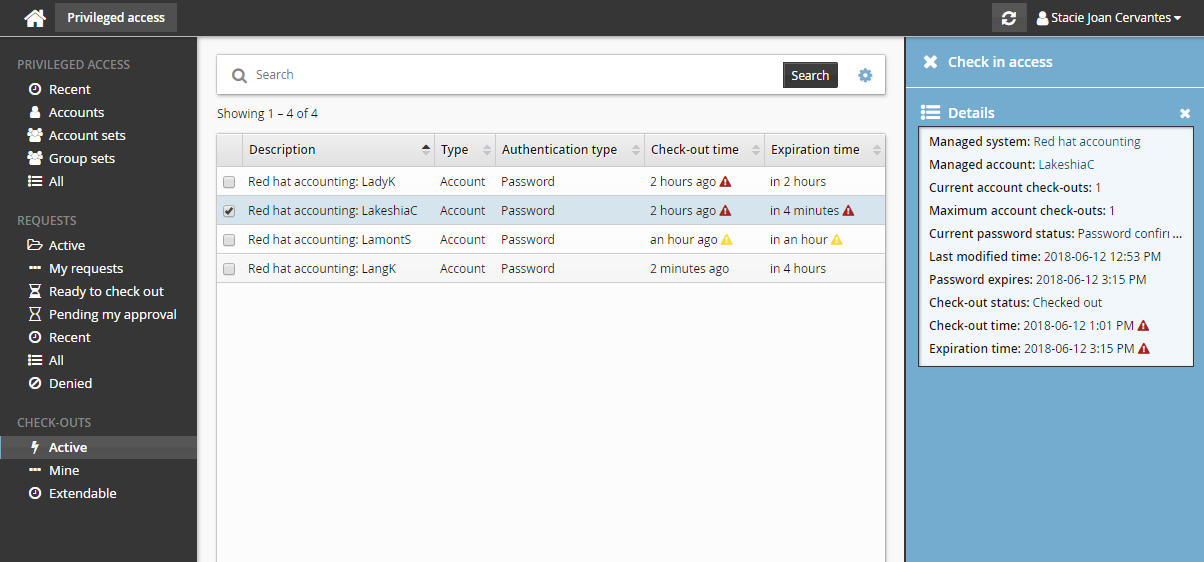Open search settings gear icon
Screen dimensions: 1204x562
865,75
